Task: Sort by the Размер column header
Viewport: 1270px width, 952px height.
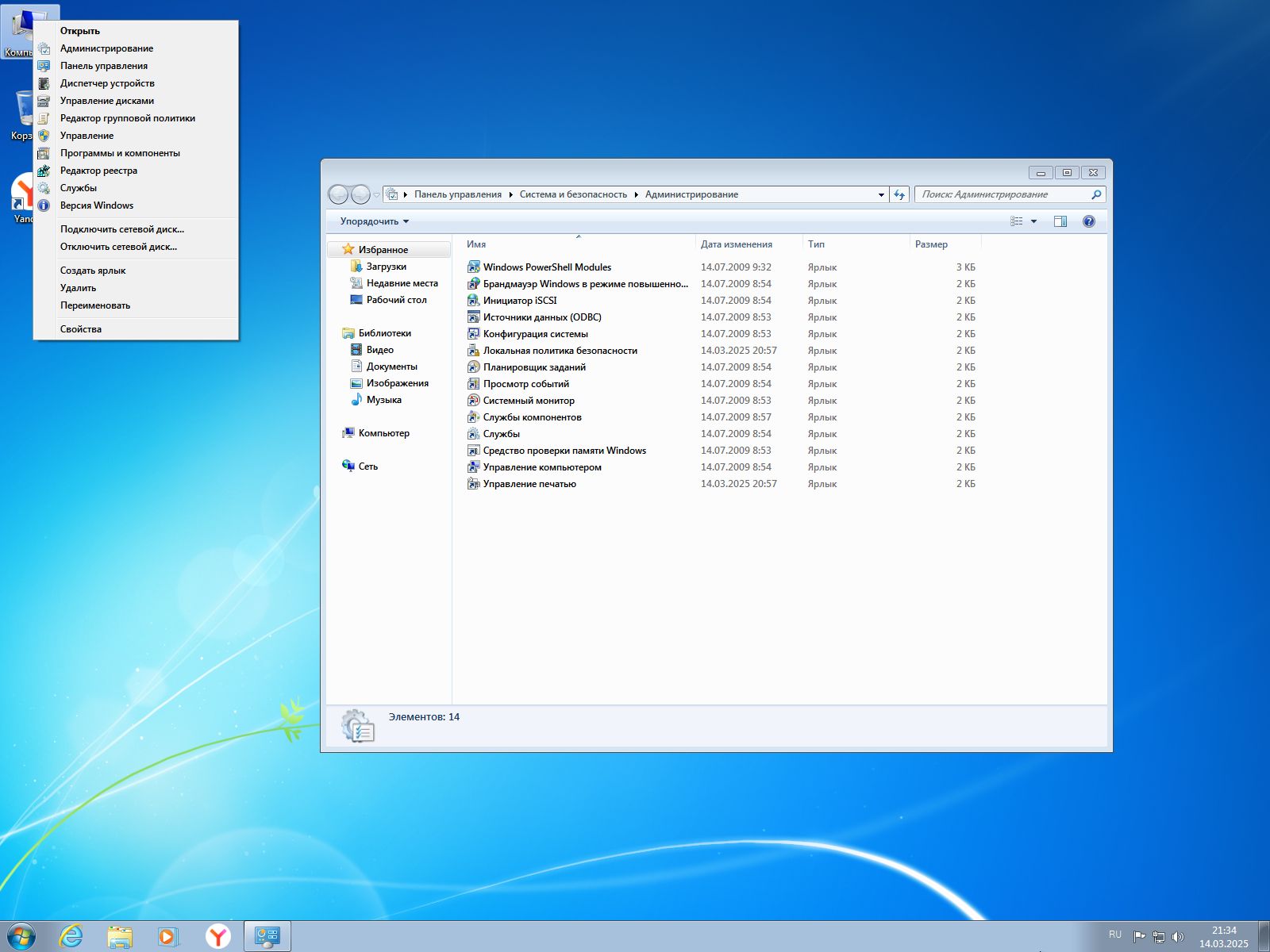Action: pos(945,244)
